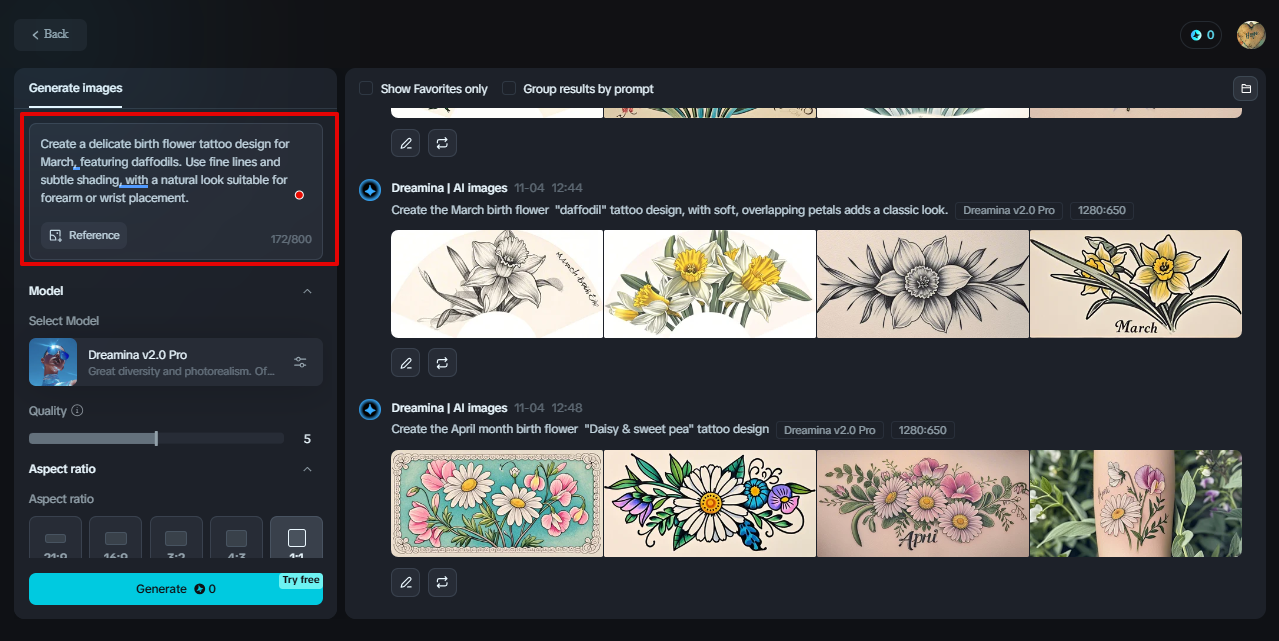Open the Dreamina v2.0 Pro model selector
1279x641 pixels.
point(175,362)
